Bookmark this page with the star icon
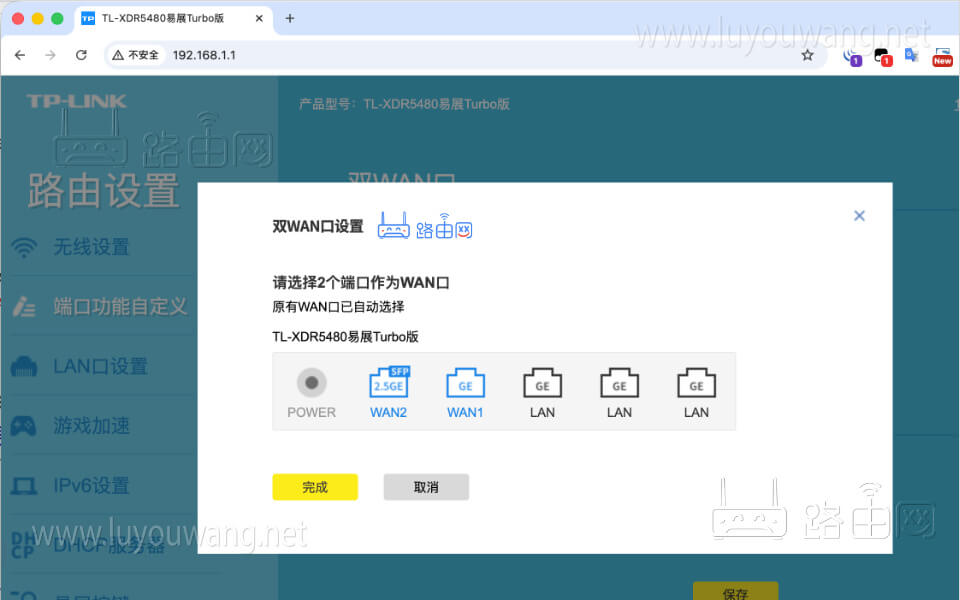Screen dimensions: 960x600 [808, 55]
